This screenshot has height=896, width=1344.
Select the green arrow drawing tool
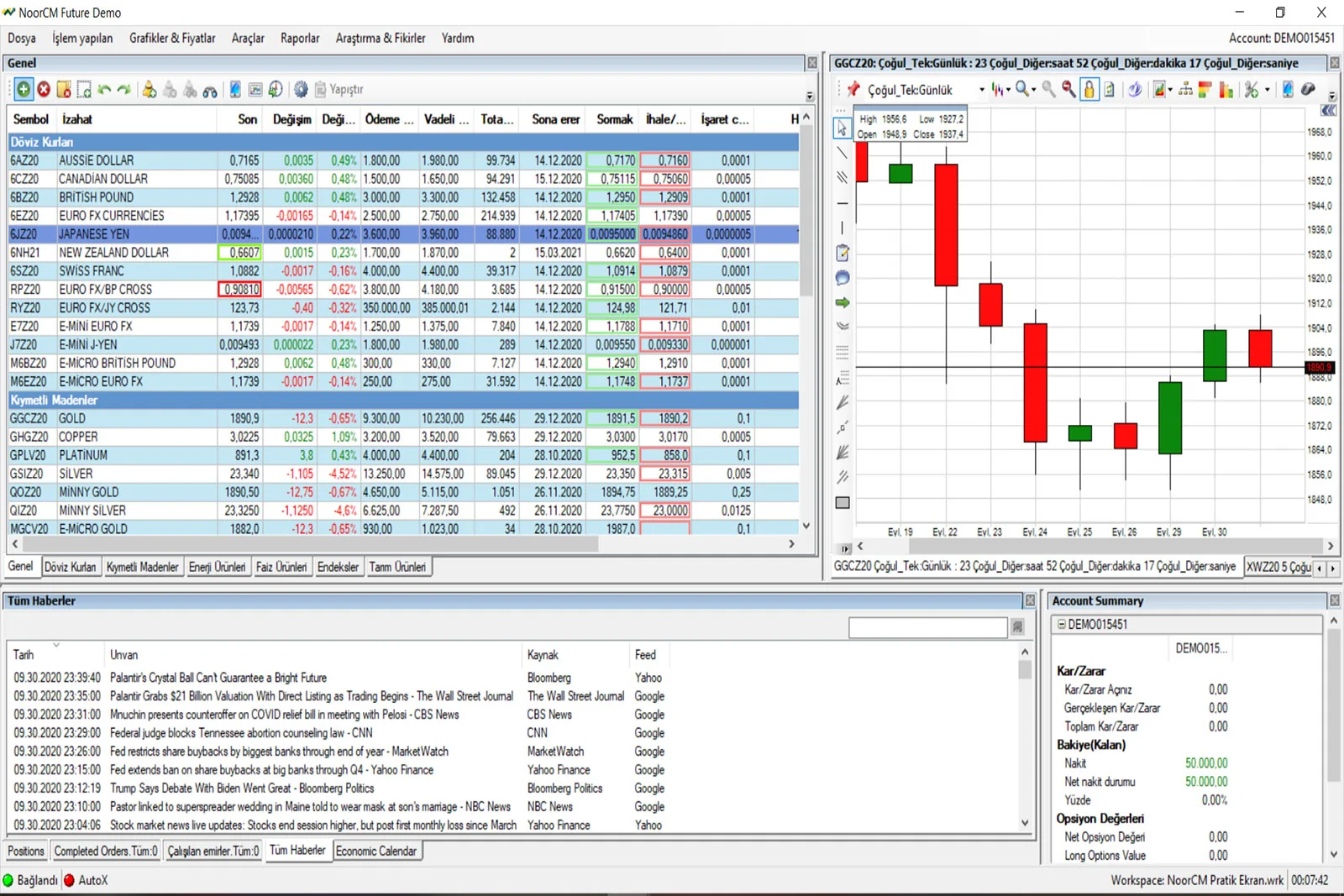pyautogui.click(x=843, y=302)
